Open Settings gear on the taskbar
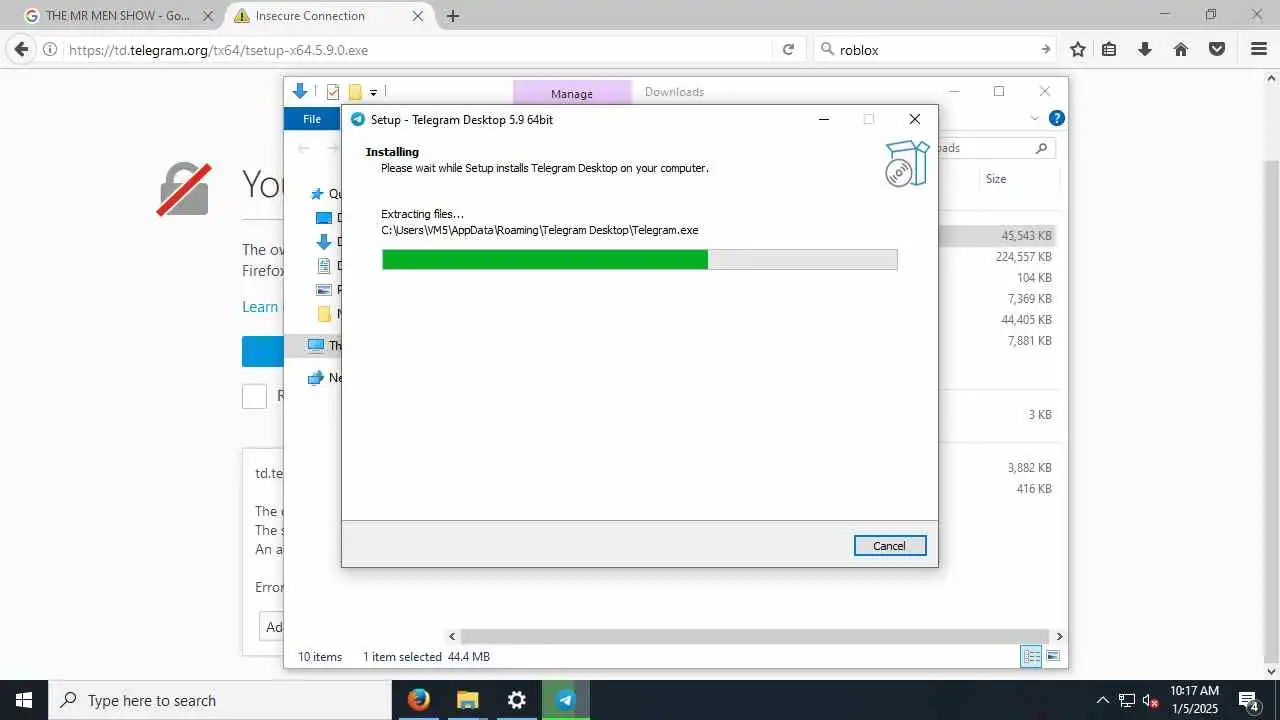 coord(516,700)
